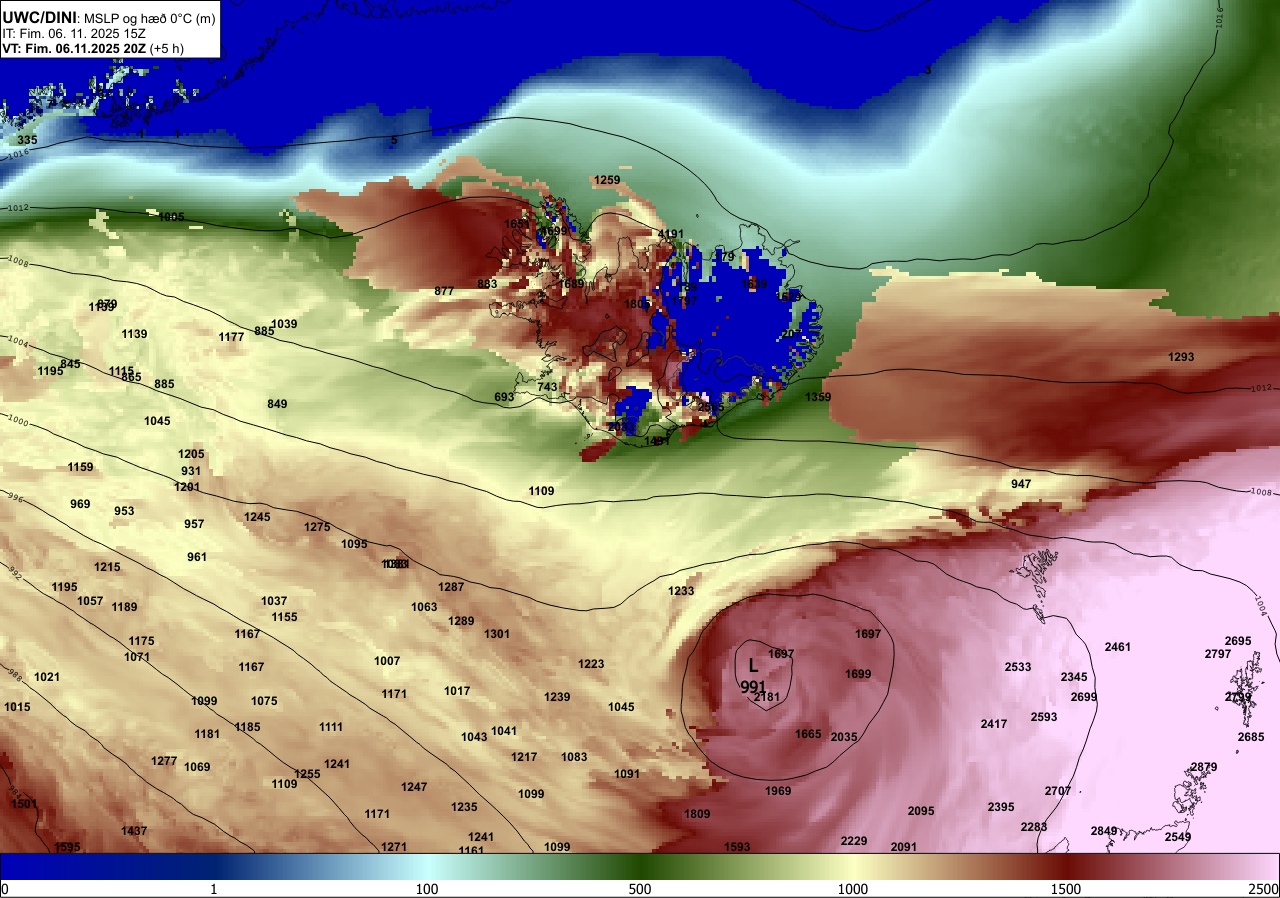Click the value 1359 southeast of Iceland
1280x898 pixels.
[818, 397]
